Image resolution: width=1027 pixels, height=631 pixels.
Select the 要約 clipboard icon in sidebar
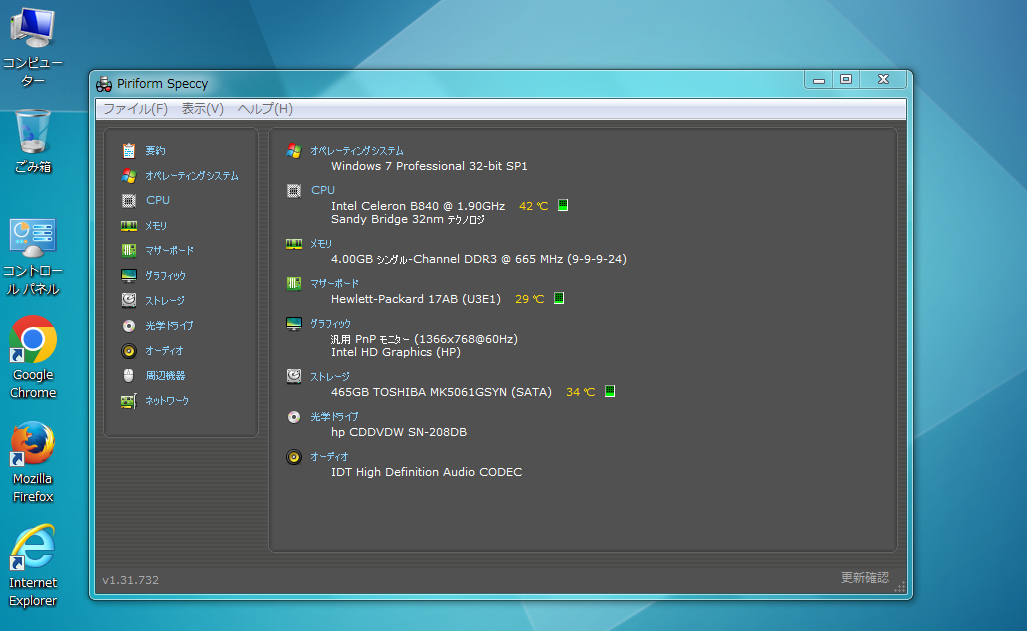[129, 151]
